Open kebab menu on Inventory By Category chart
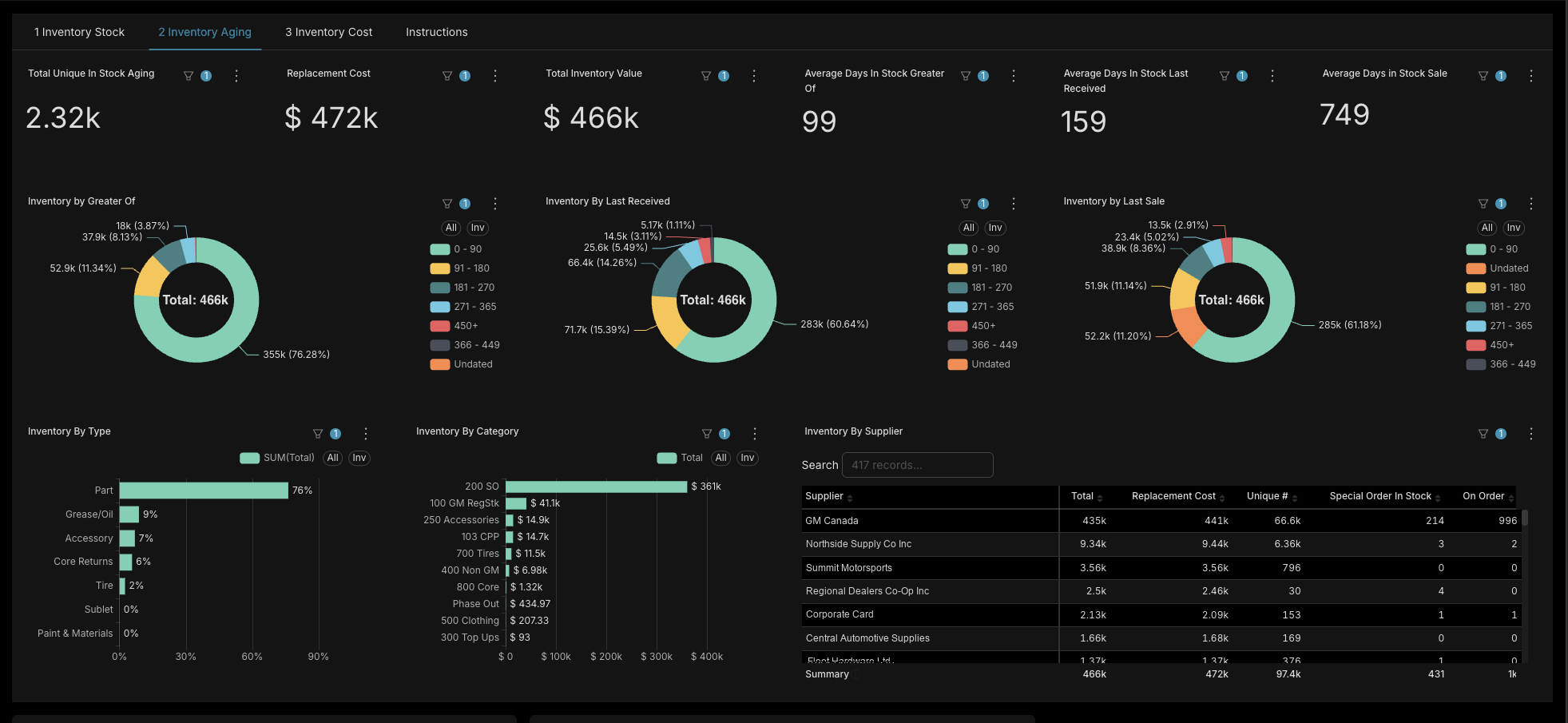Viewport: 1568px width, 723px height. 755,434
